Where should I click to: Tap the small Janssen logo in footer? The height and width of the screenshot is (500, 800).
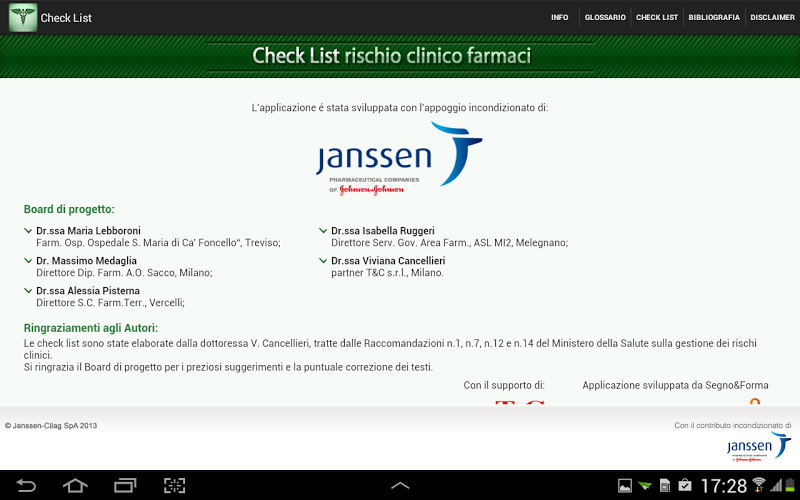(759, 447)
